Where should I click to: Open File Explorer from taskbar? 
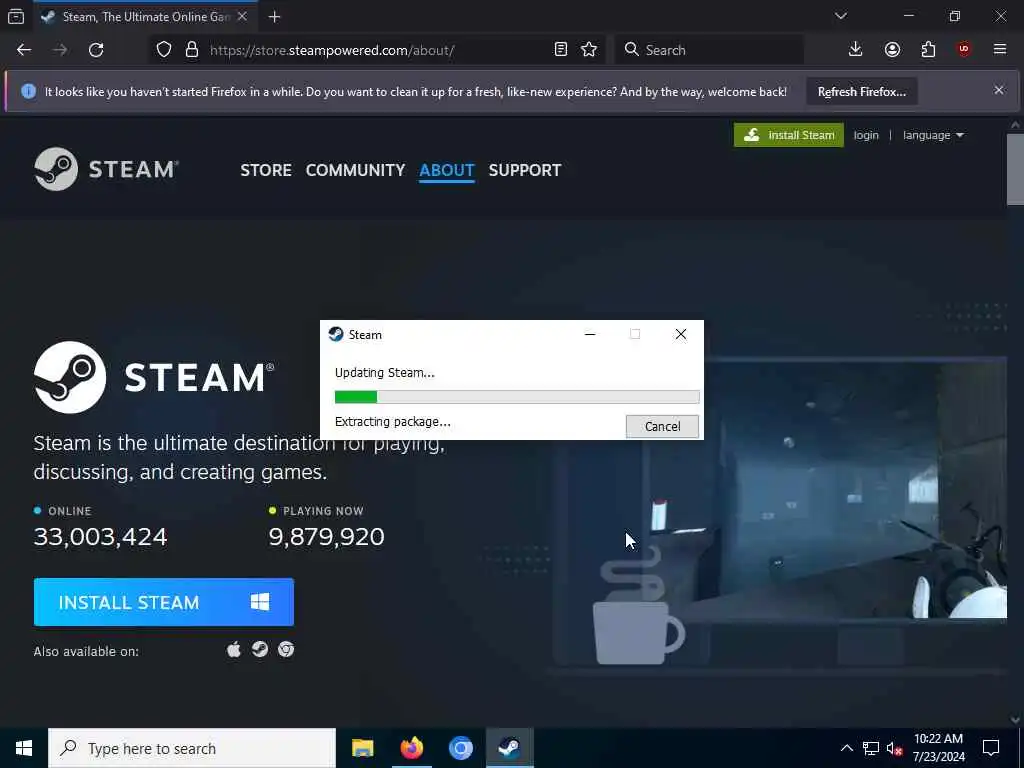pyautogui.click(x=362, y=748)
